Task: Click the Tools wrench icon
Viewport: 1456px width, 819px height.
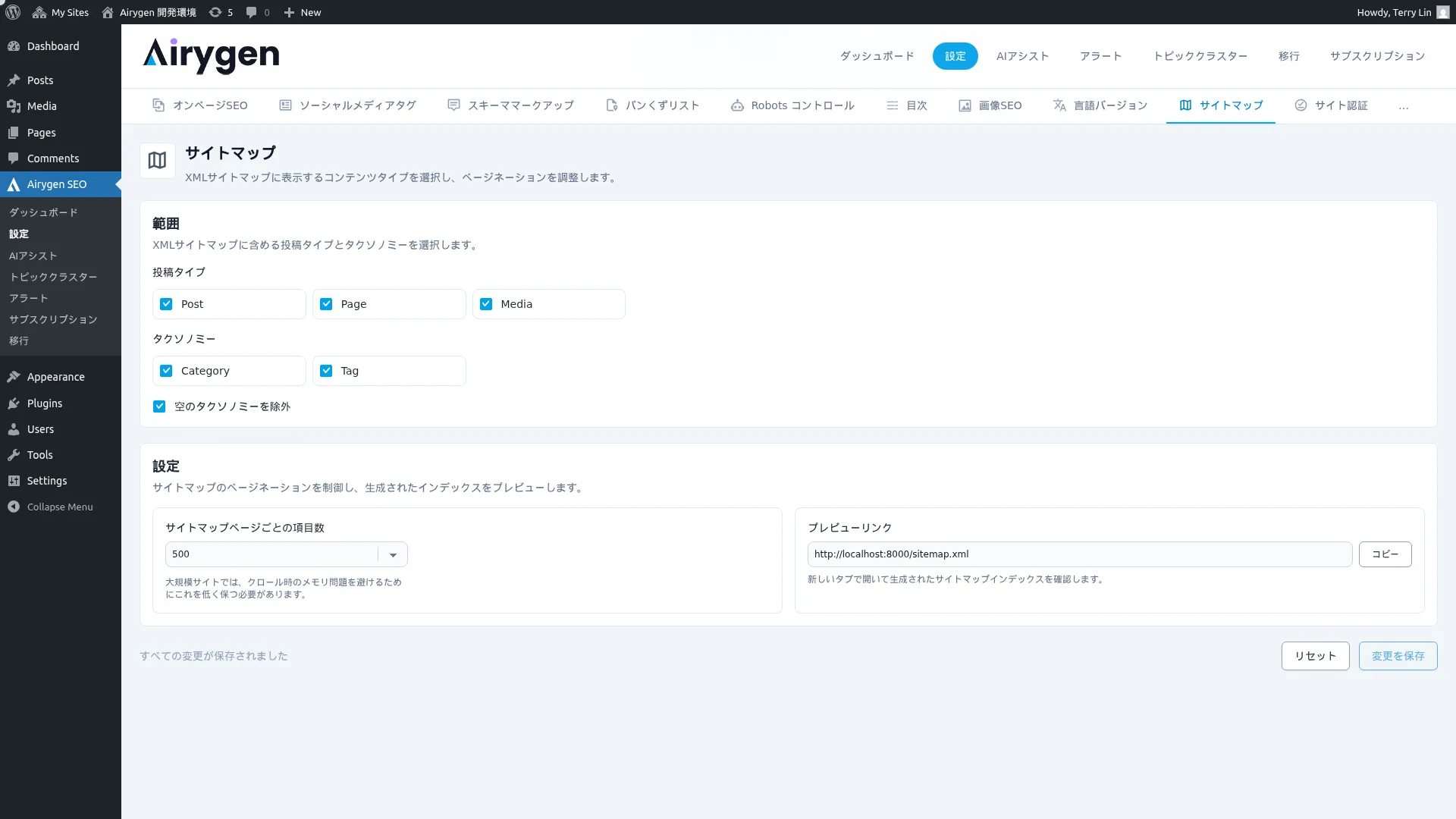Action: 14,455
